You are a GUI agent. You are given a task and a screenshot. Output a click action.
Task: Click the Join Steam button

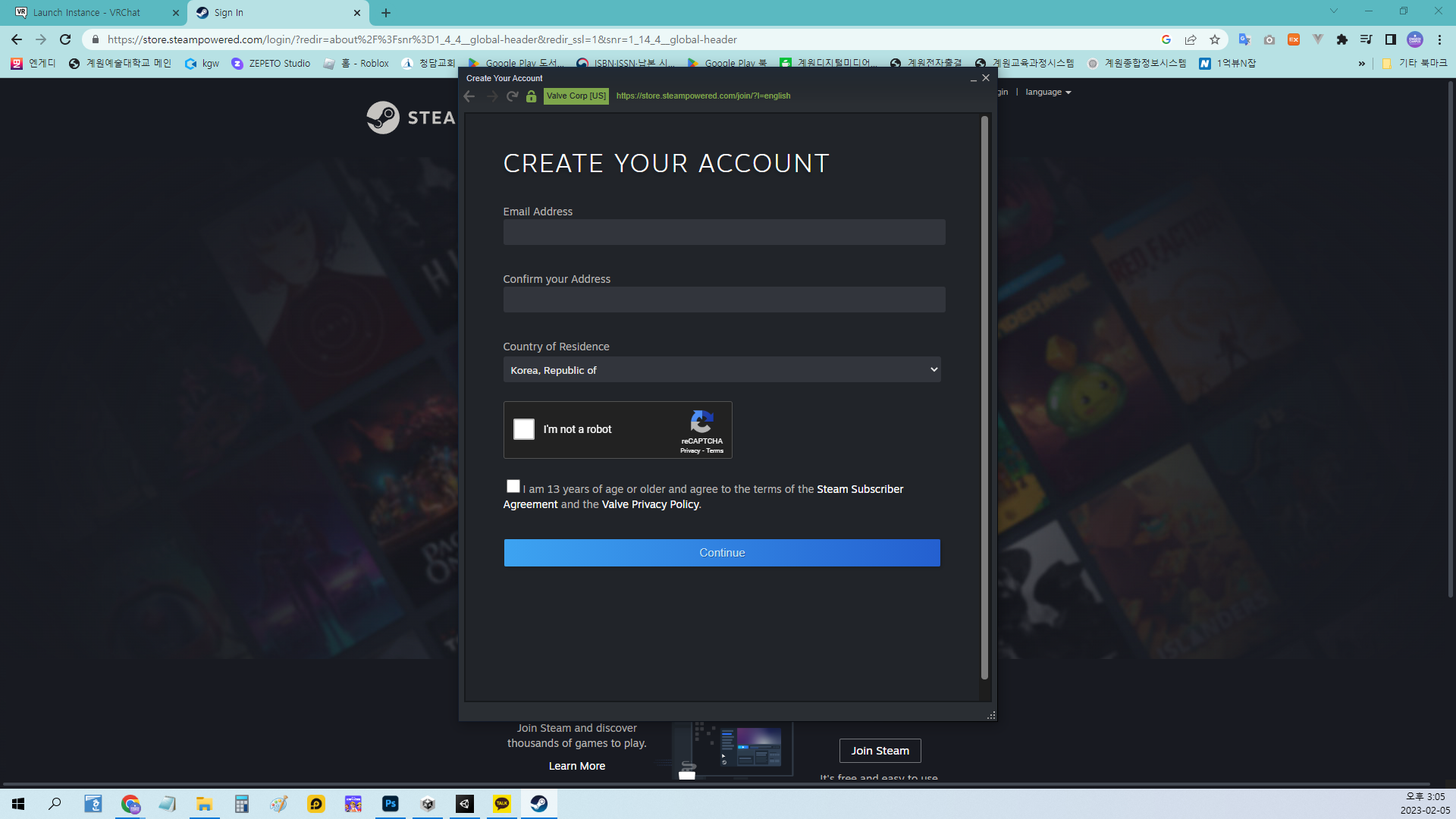tap(880, 751)
